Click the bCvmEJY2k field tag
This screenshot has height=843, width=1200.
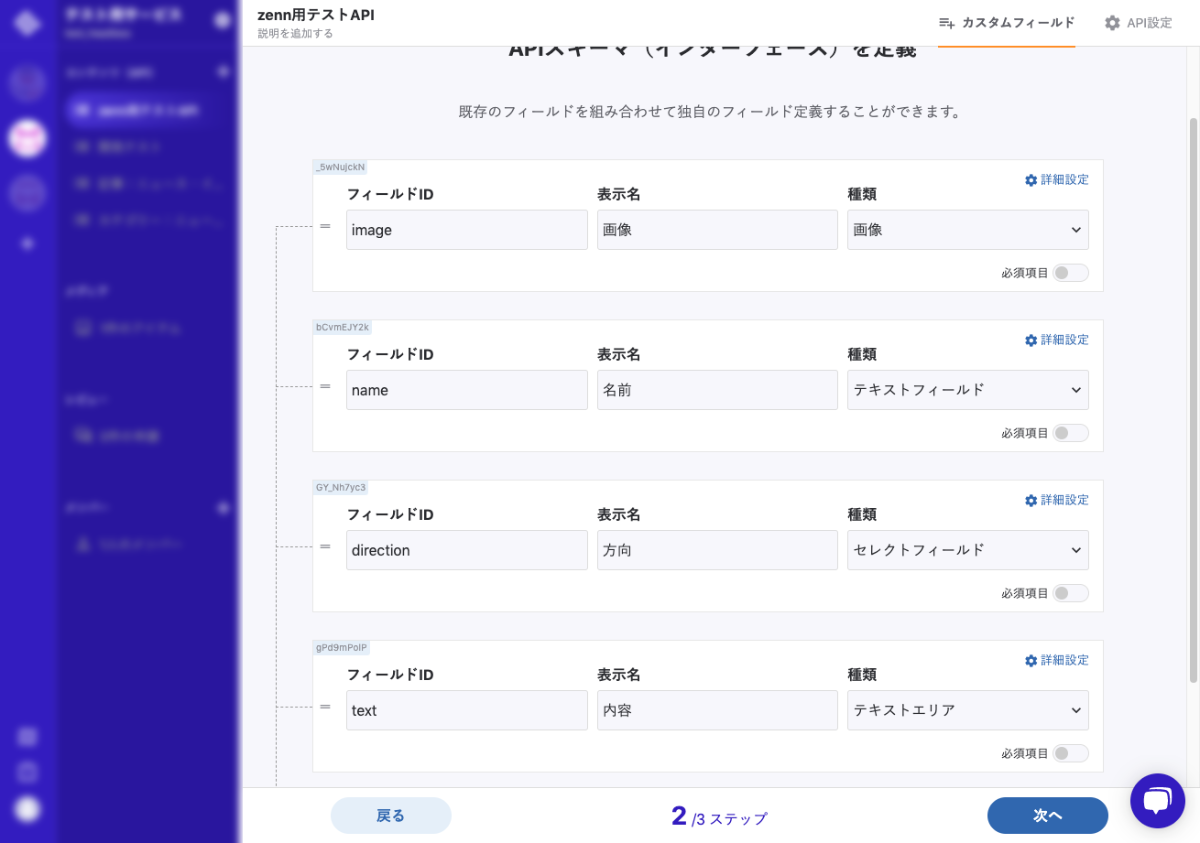(343, 327)
